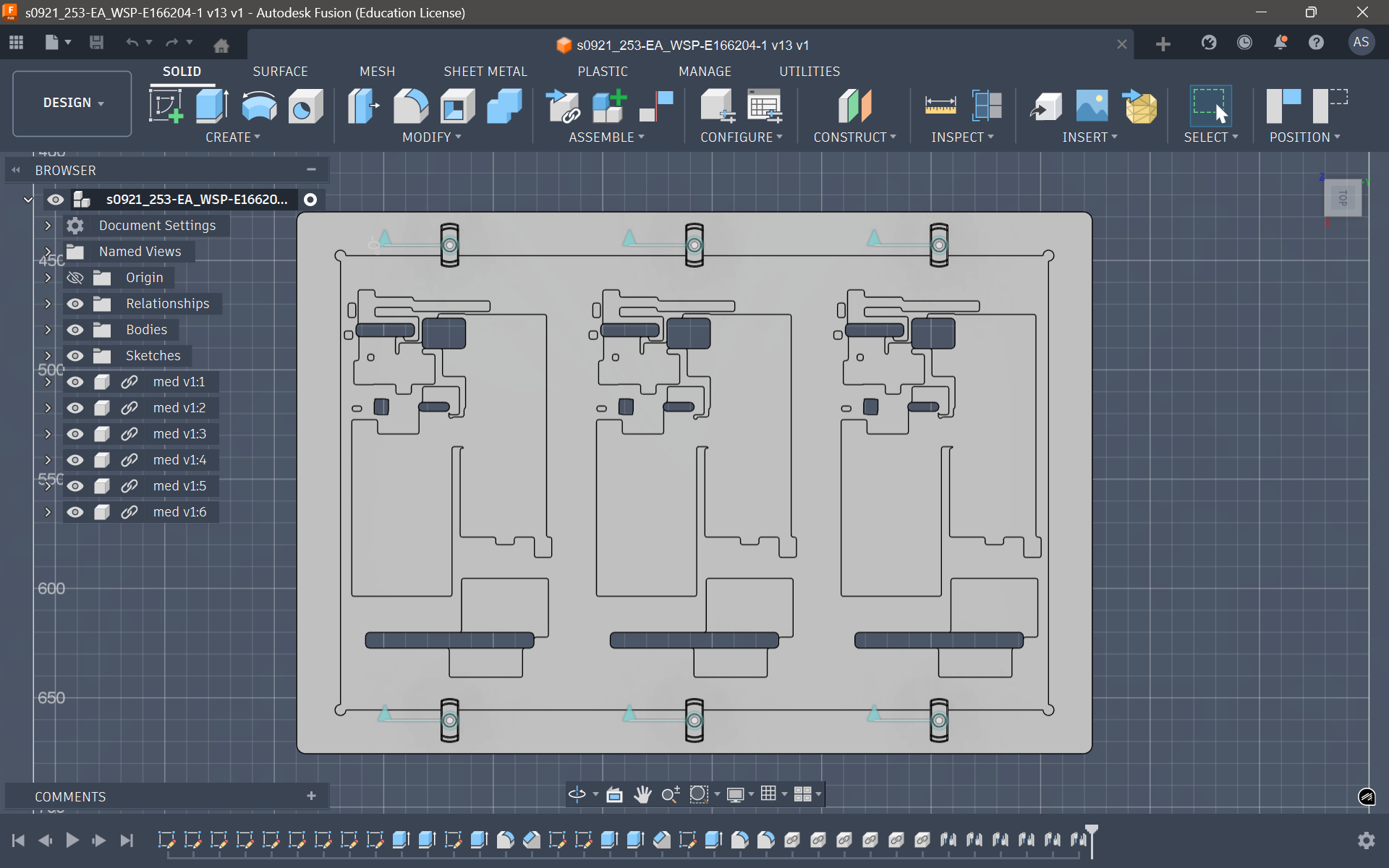1389x868 pixels.
Task: Open the CONSTRUCT dropdown menu
Action: pyautogui.click(x=854, y=137)
